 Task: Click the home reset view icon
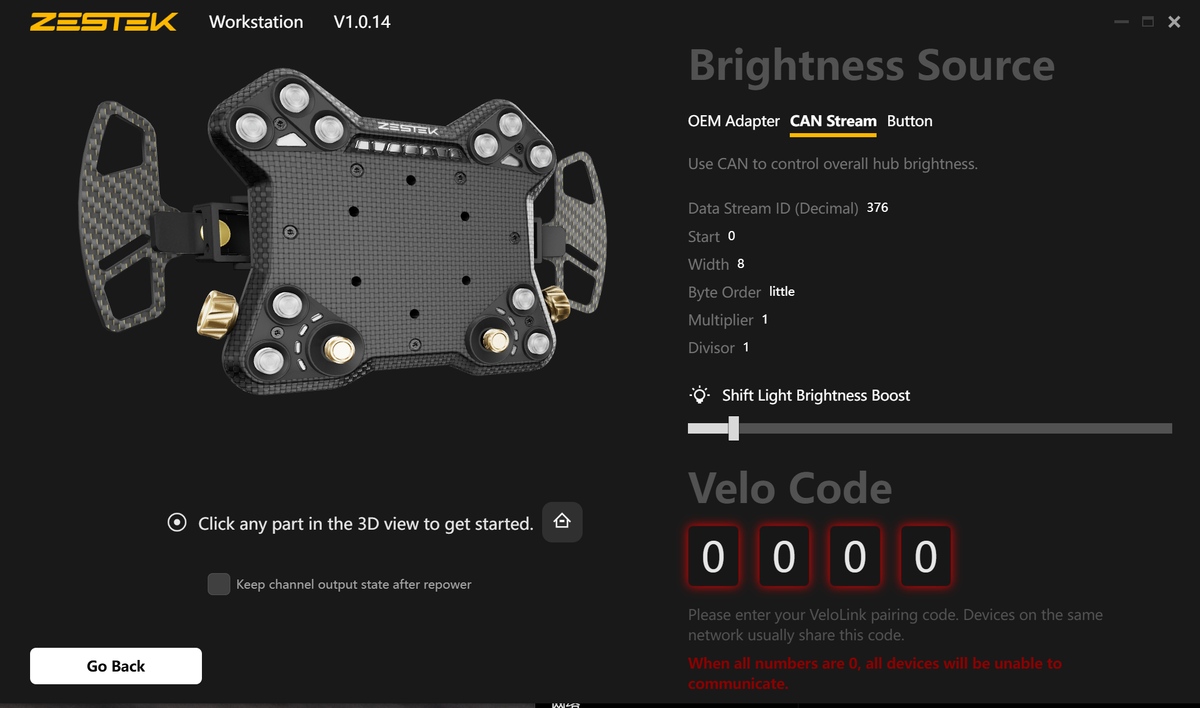pyautogui.click(x=562, y=522)
